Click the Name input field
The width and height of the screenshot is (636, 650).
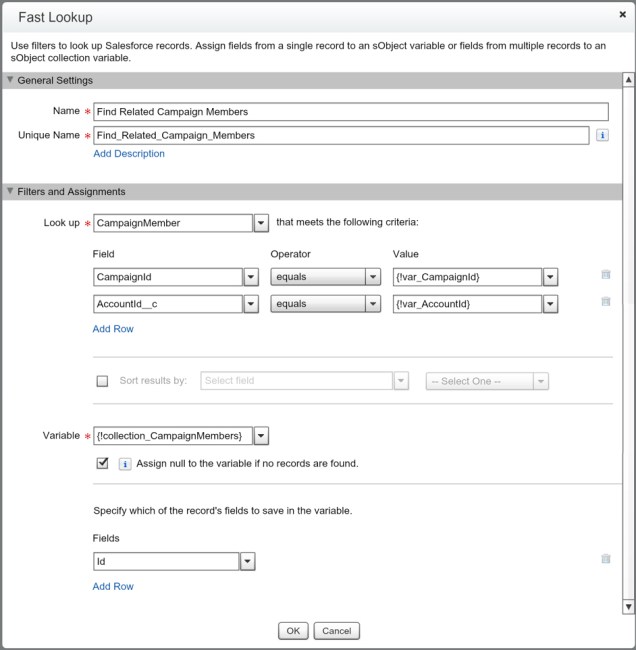(x=351, y=112)
